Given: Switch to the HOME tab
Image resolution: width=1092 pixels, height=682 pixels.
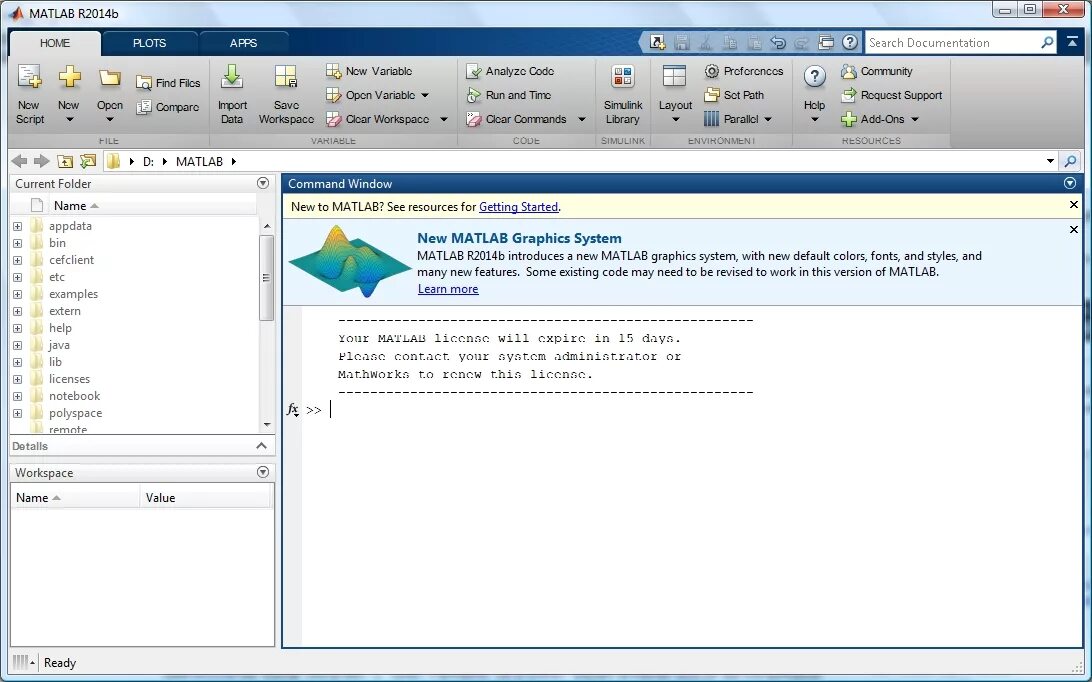Looking at the screenshot, I should [55, 43].
